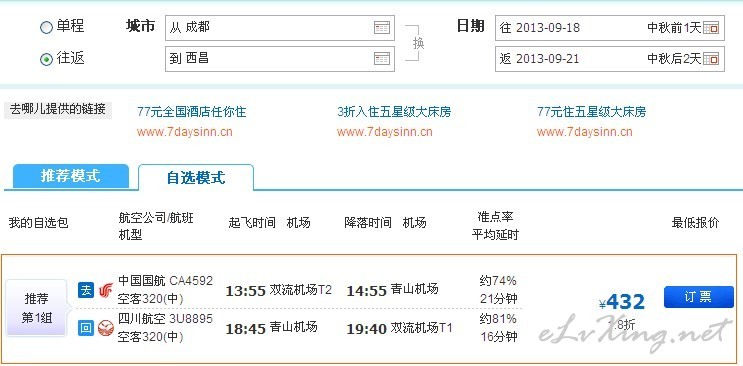The height and width of the screenshot is (366, 743).
Task: Click the 往 2013-09-18 date field
Action: point(609,27)
